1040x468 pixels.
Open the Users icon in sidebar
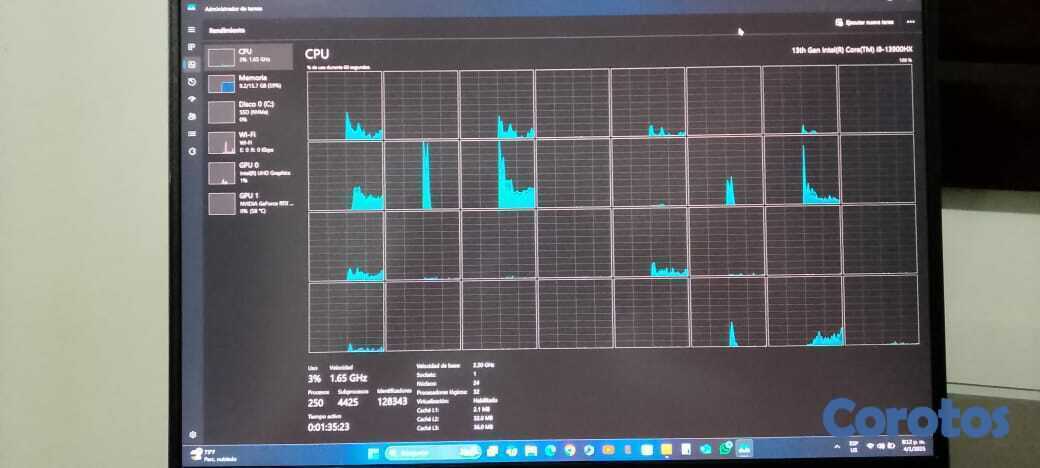pos(192,115)
